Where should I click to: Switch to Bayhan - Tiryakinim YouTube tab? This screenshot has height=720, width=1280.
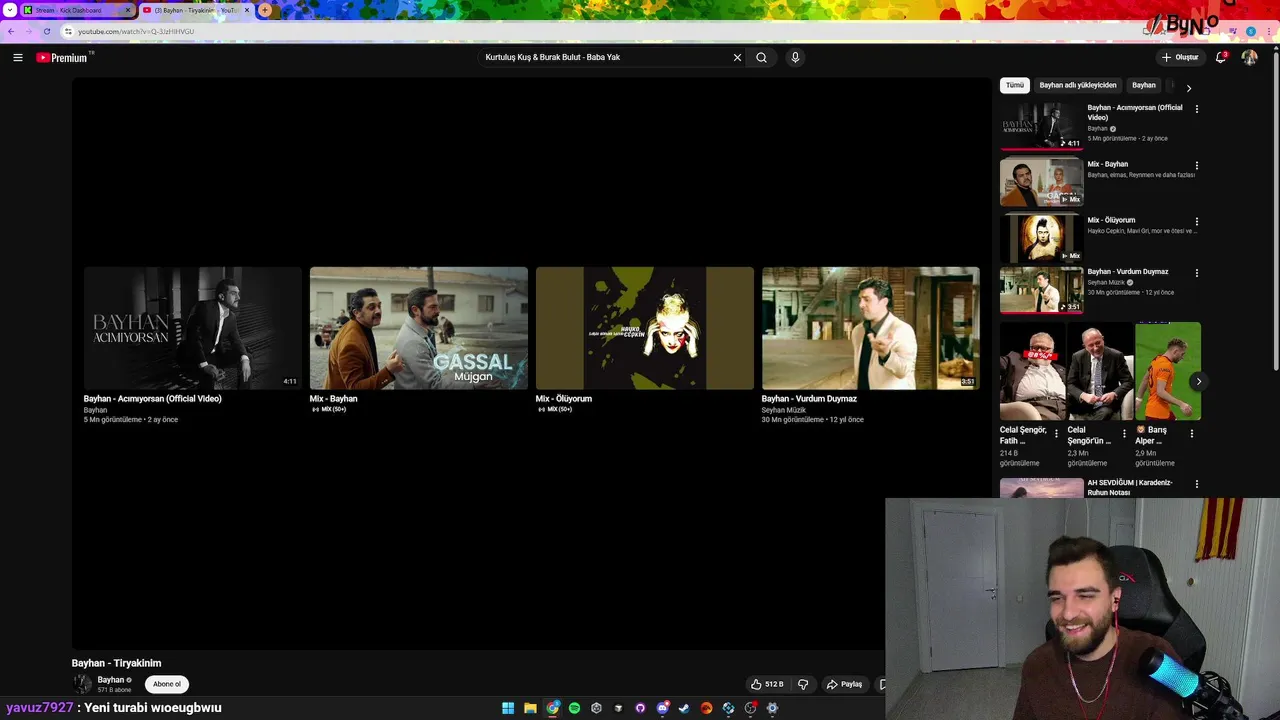pos(196,10)
